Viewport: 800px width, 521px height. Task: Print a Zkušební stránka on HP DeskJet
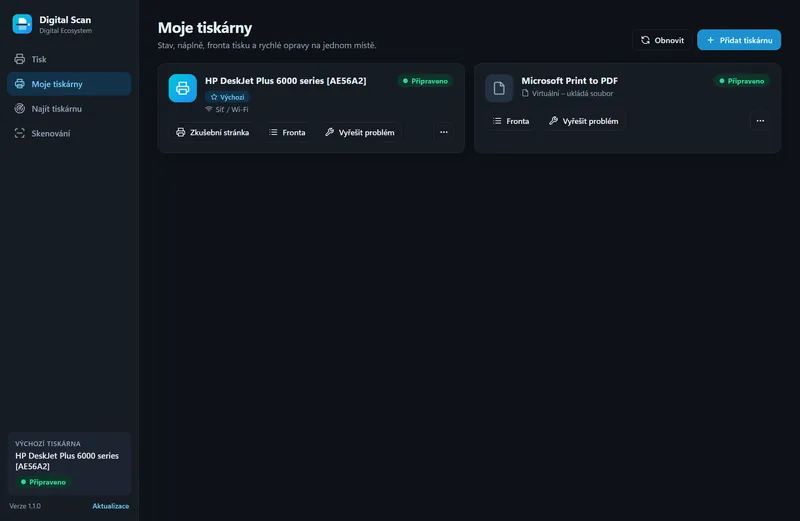pos(212,132)
